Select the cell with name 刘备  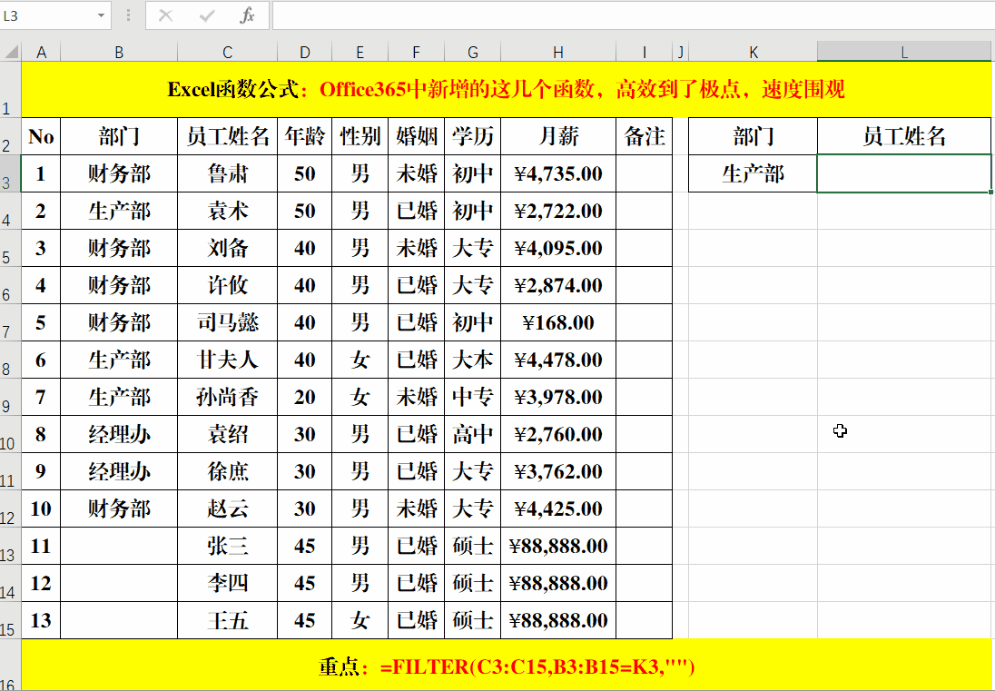(x=227, y=248)
